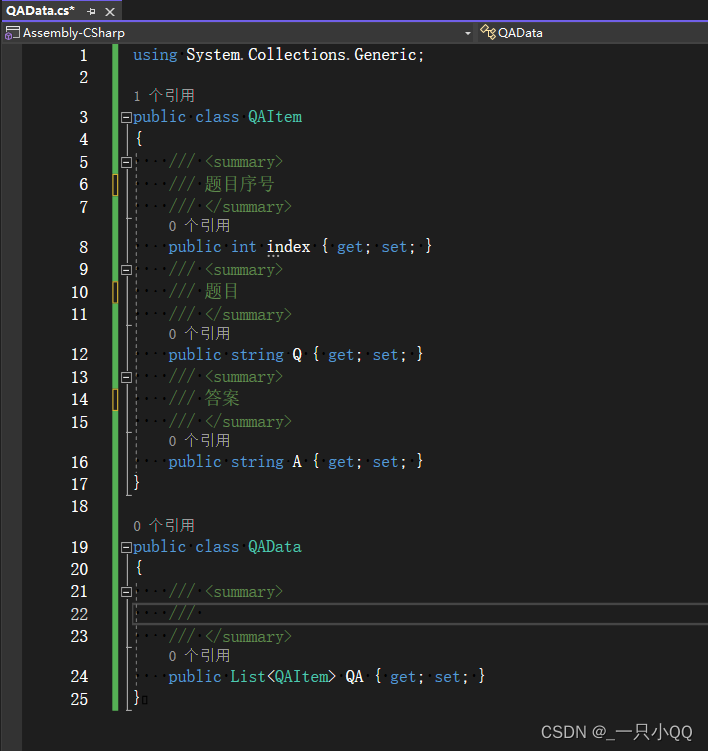Fold the summary block at line 9
This screenshot has height=751, width=708.
(126, 269)
